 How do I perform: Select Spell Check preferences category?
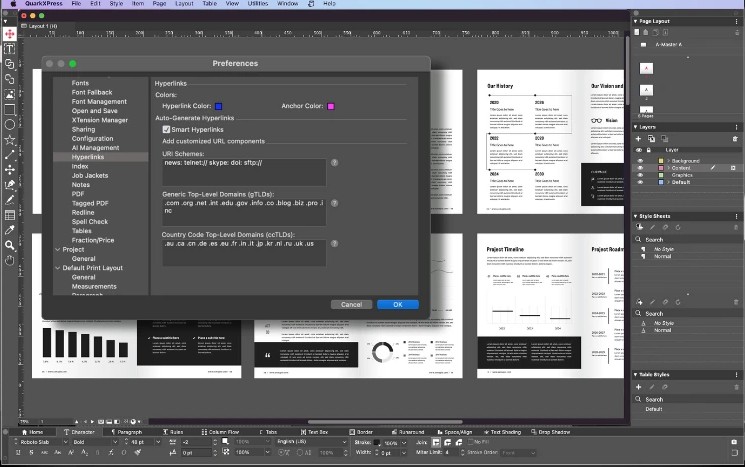click(90, 222)
